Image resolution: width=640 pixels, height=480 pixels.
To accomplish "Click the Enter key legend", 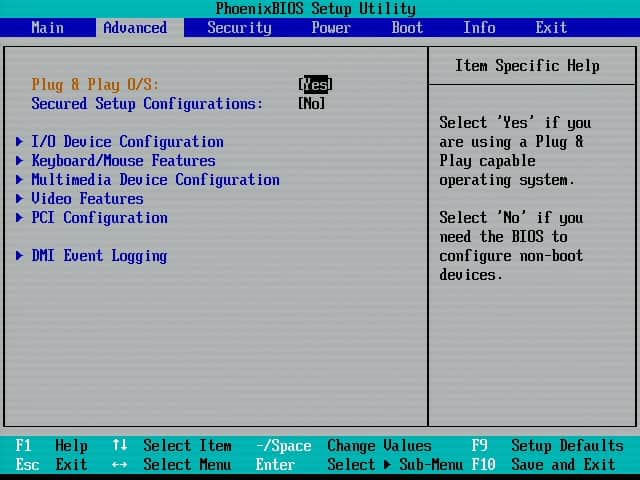I will coord(275,464).
